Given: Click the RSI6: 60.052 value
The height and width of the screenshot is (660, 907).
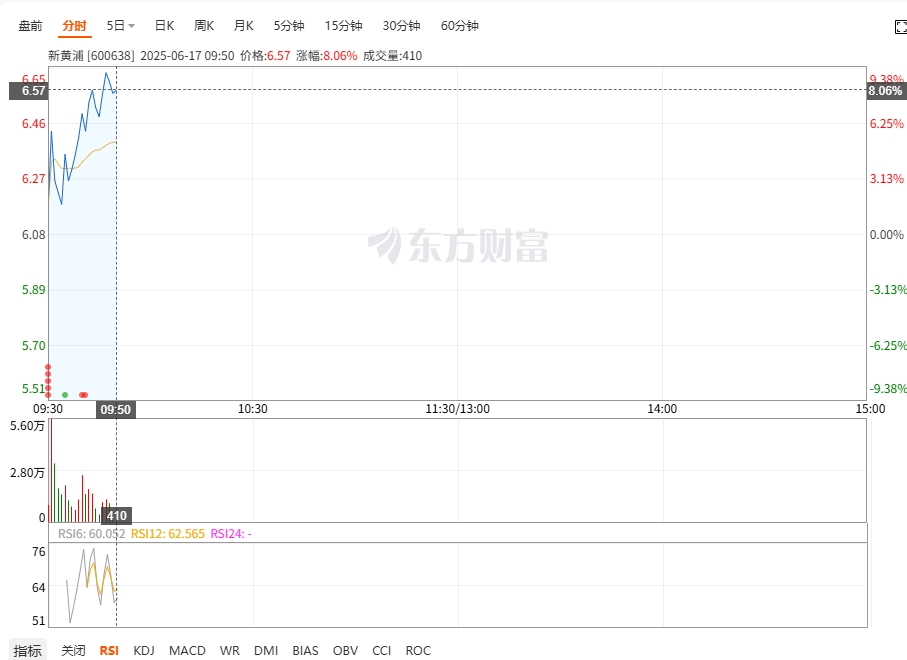Looking at the screenshot, I should click(91, 534).
